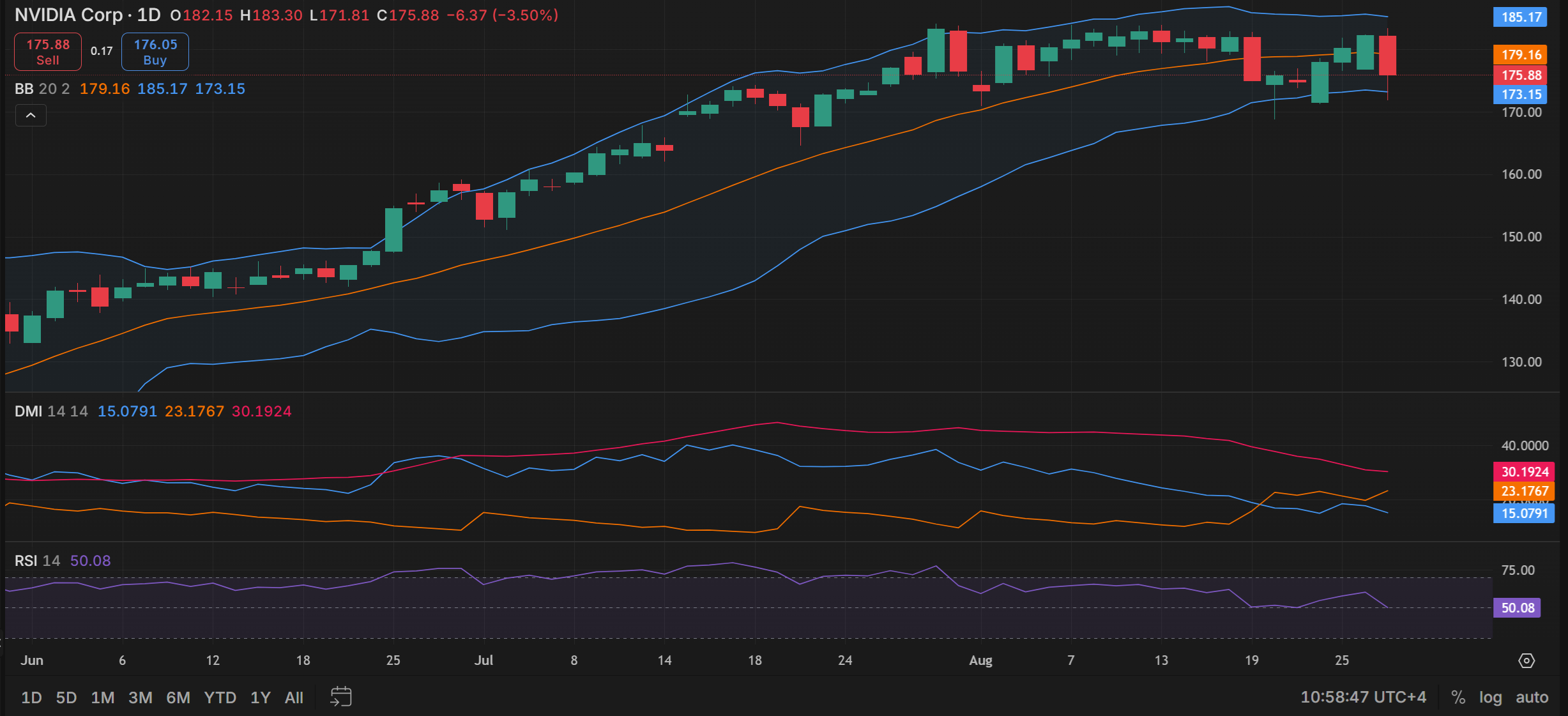The image size is (1568, 716).
Task: Click the Jul label on time axis
Action: point(483,660)
